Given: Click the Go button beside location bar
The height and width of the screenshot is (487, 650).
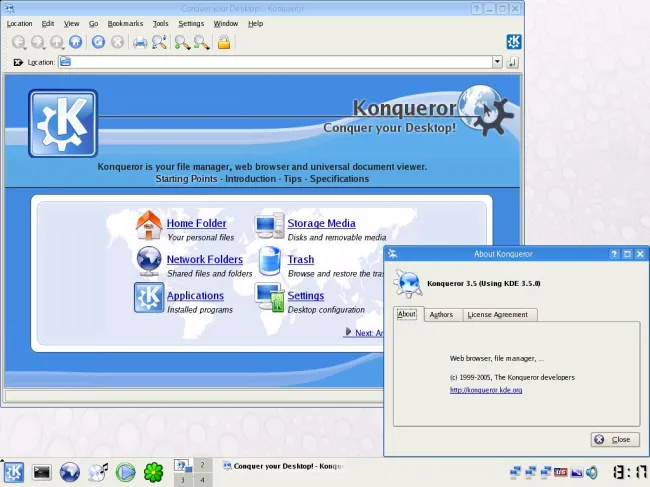Looking at the screenshot, I should coord(513,62).
